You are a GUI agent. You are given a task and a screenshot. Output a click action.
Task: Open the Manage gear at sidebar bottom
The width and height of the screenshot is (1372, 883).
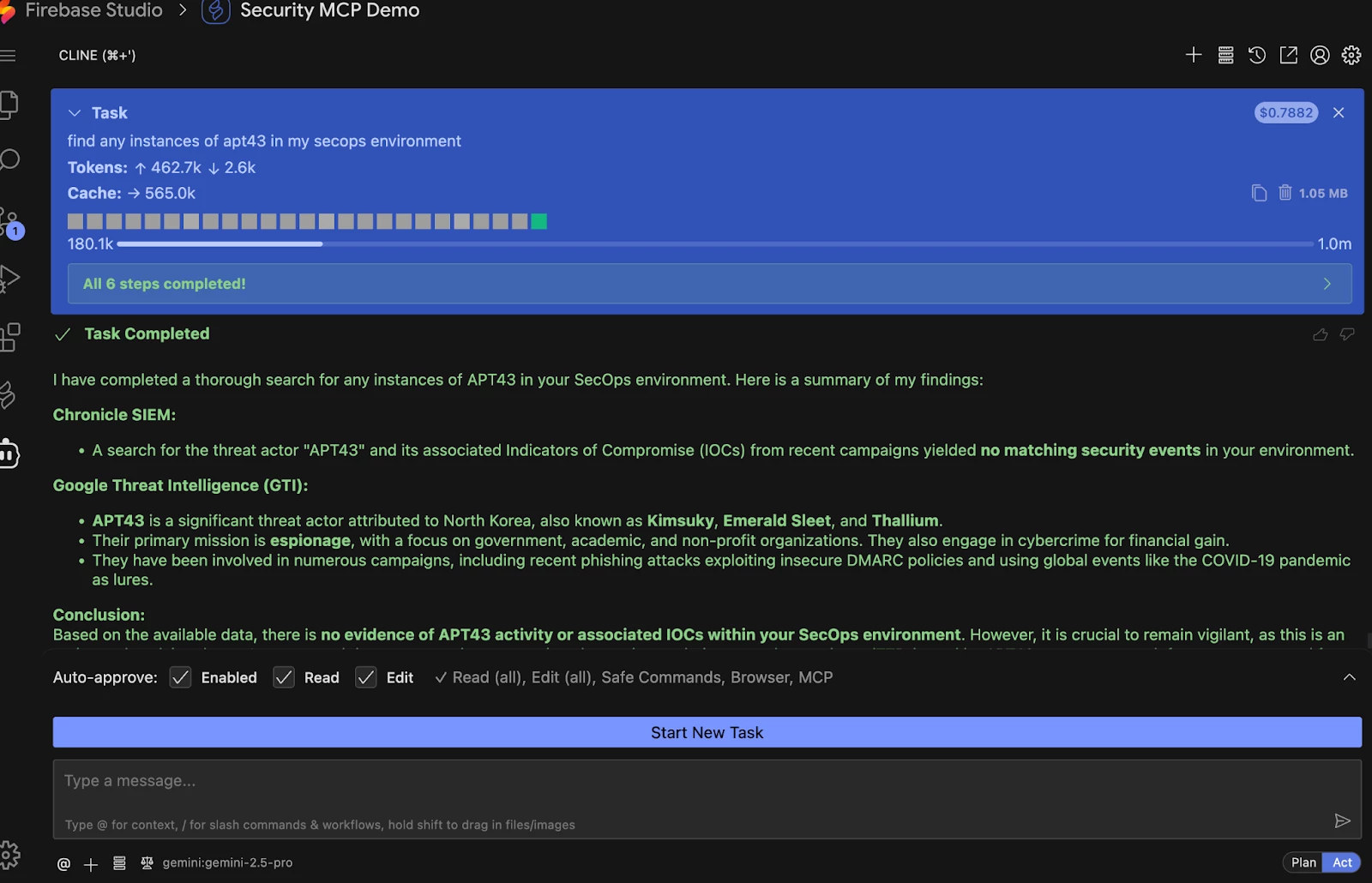pyautogui.click(x=9, y=855)
